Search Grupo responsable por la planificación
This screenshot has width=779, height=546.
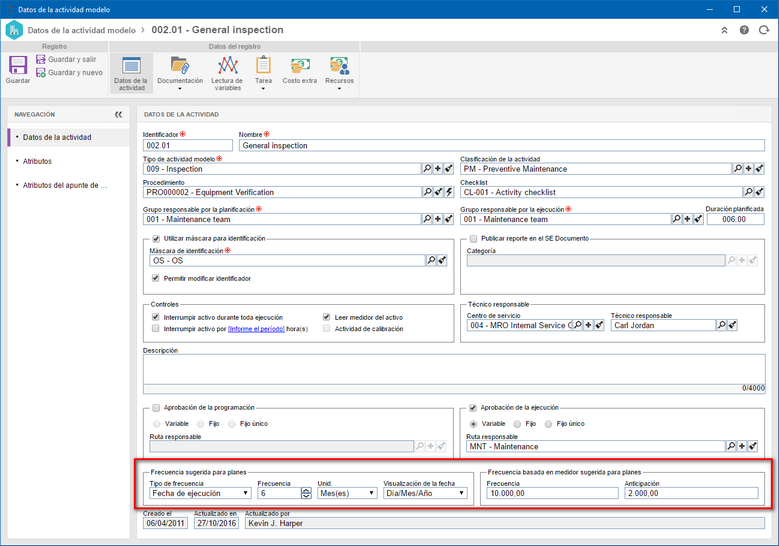[427, 219]
